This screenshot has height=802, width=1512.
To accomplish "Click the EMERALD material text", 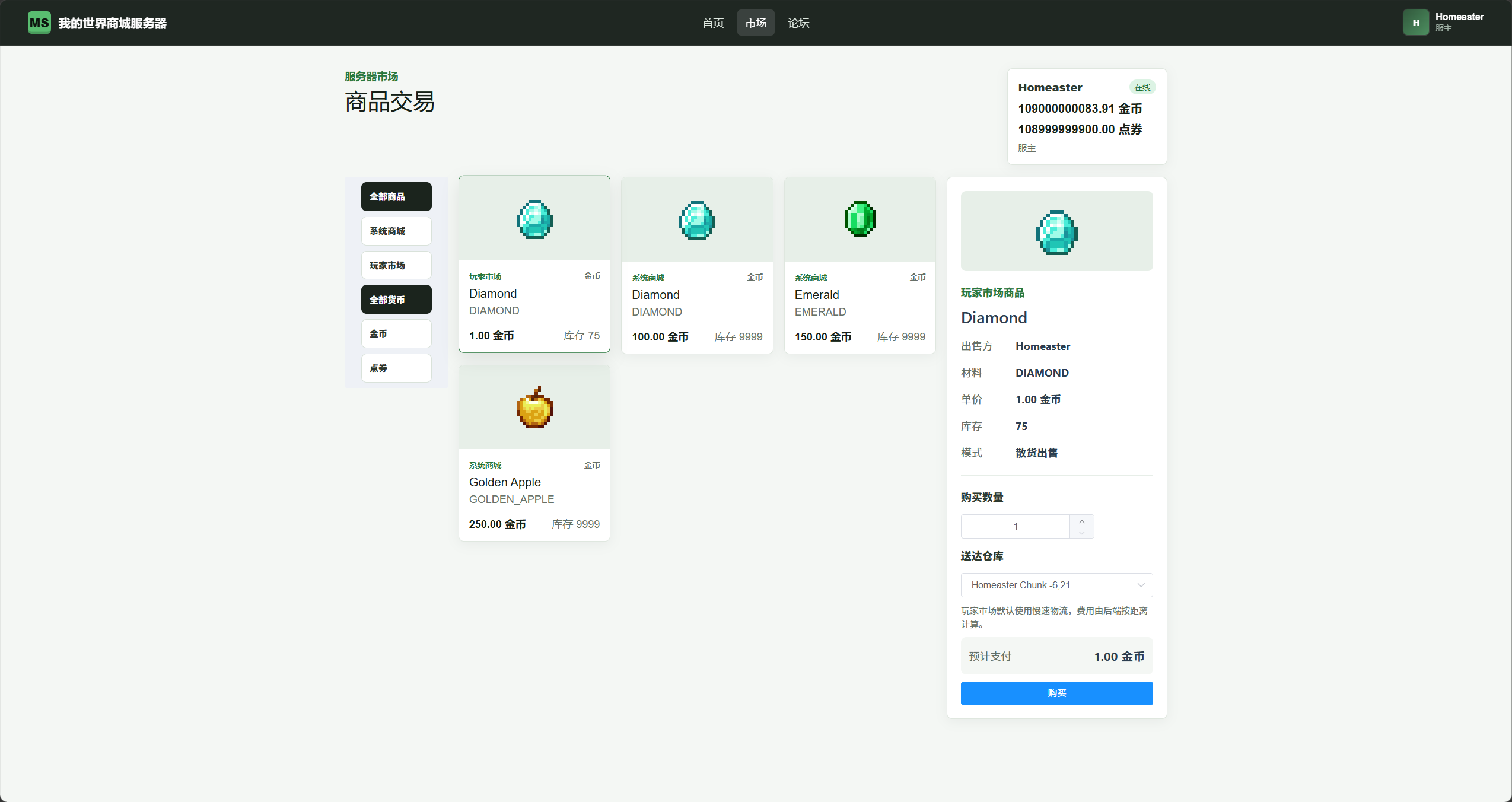I will pyautogui.click(x=820, y=312).
